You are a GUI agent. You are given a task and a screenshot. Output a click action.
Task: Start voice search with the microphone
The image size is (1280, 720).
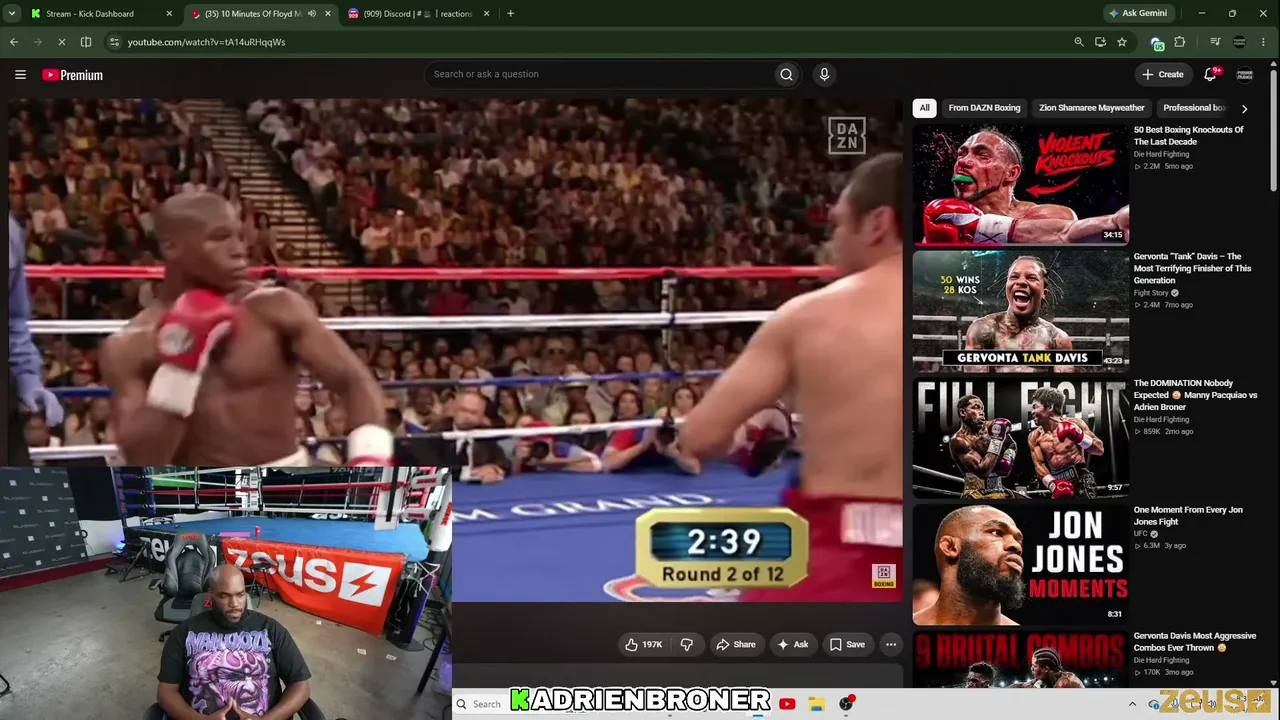824,74
